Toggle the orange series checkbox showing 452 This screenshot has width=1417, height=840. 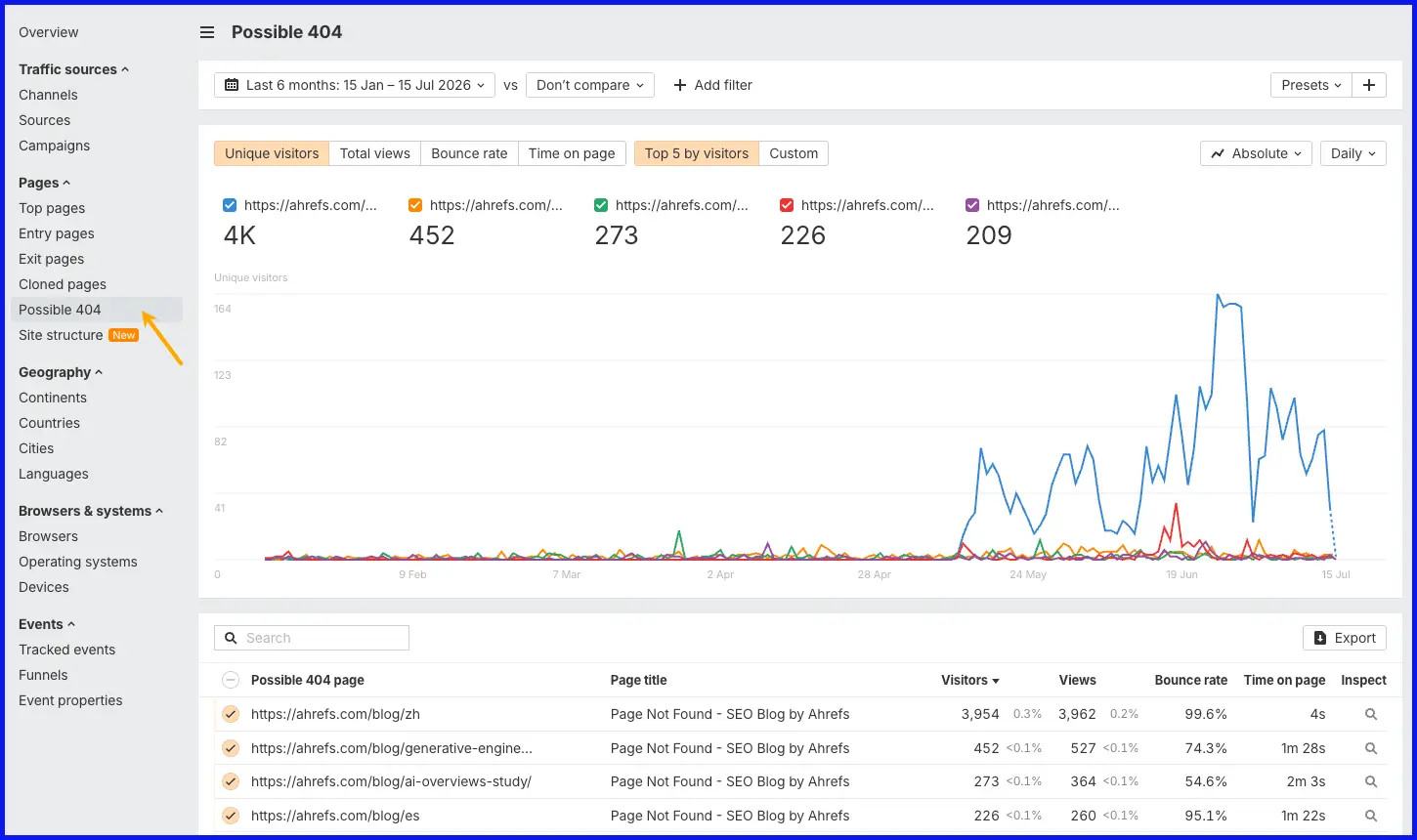[415, 205]
